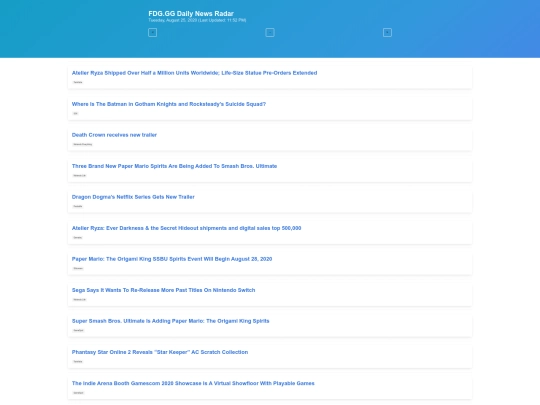This screenshot has height=405, width=540.
Task: Click the source tag under Dragon Dogma's Netflix headline
Action: [x=78, y=206]
